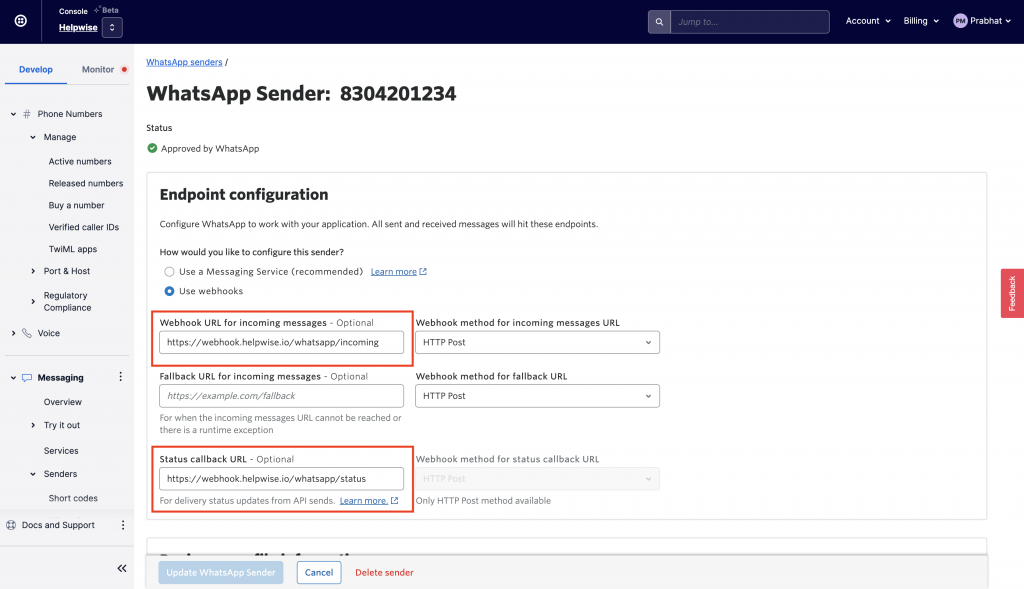Viewport: 1024px width, 589px height.
Task: Open Webhook method for status callback dropdown
Action: [x=537, y=479]
